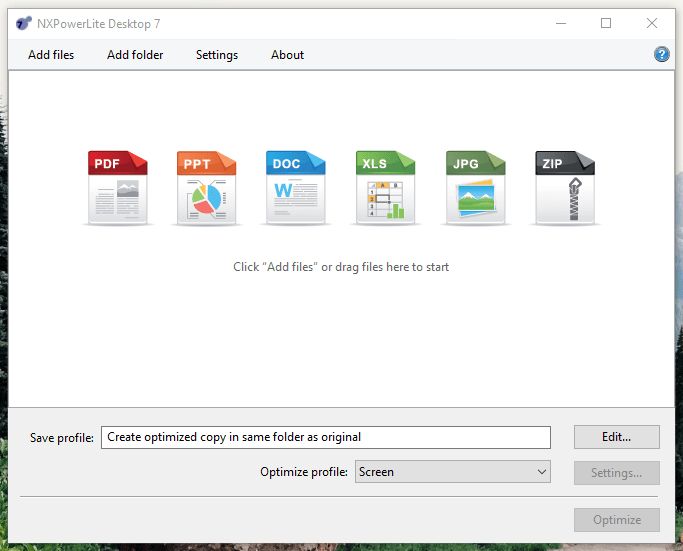
Task: Click the Save profile label
Action: (62, 438)
